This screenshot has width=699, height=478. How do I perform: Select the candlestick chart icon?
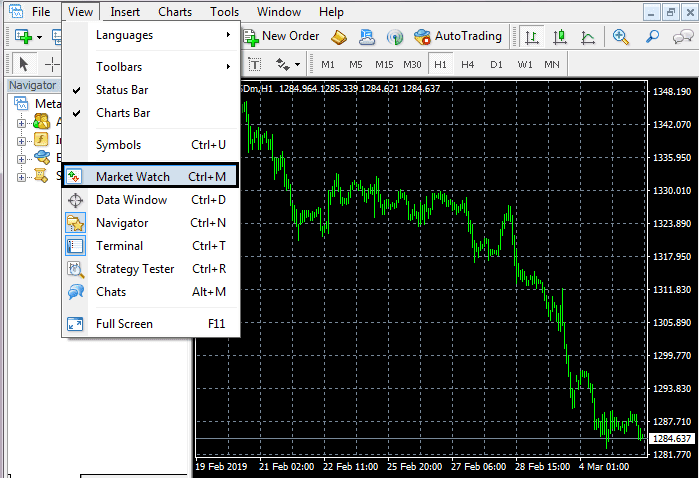[559, 37]
